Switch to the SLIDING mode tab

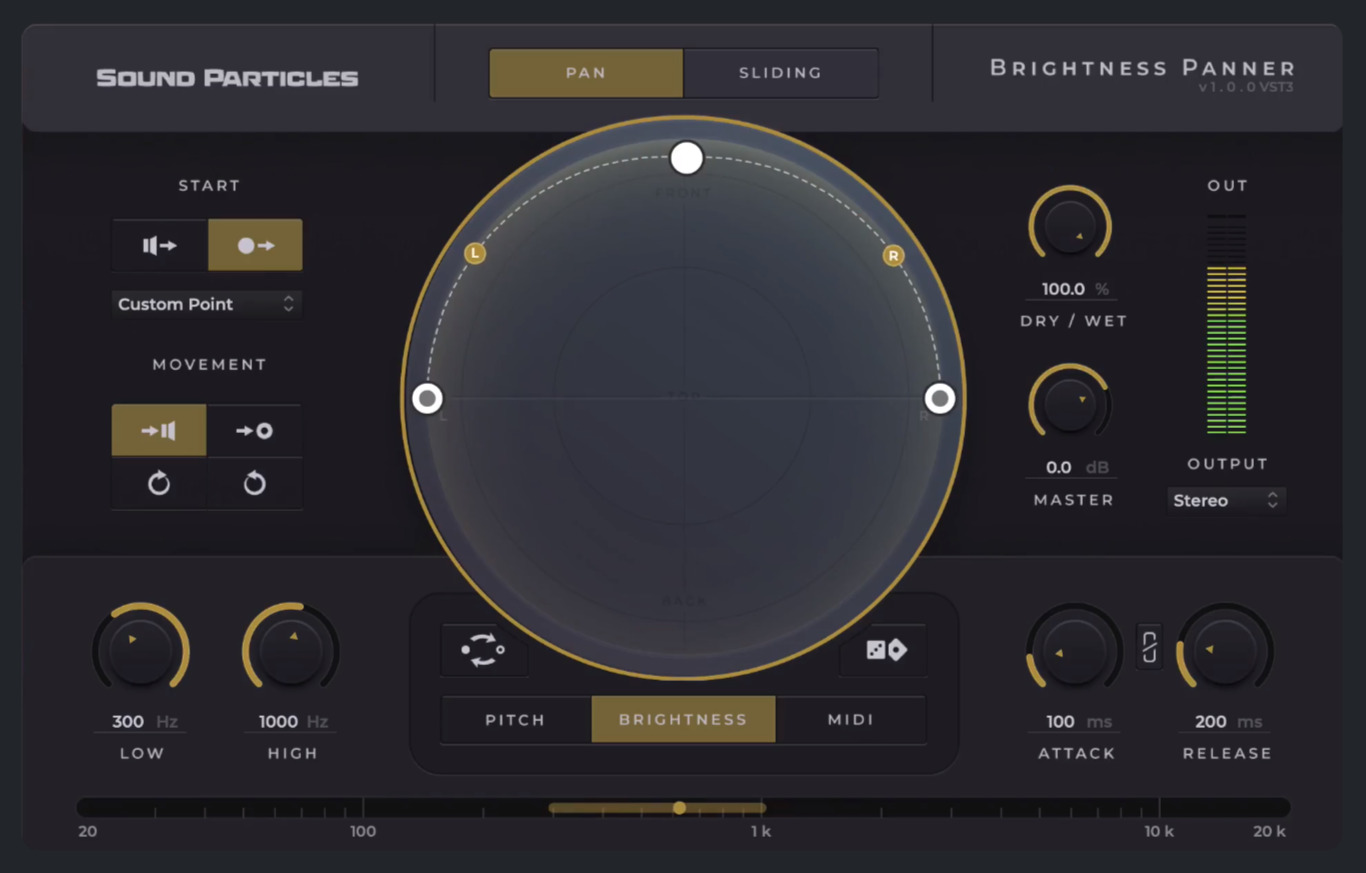(x=781, y=73)
